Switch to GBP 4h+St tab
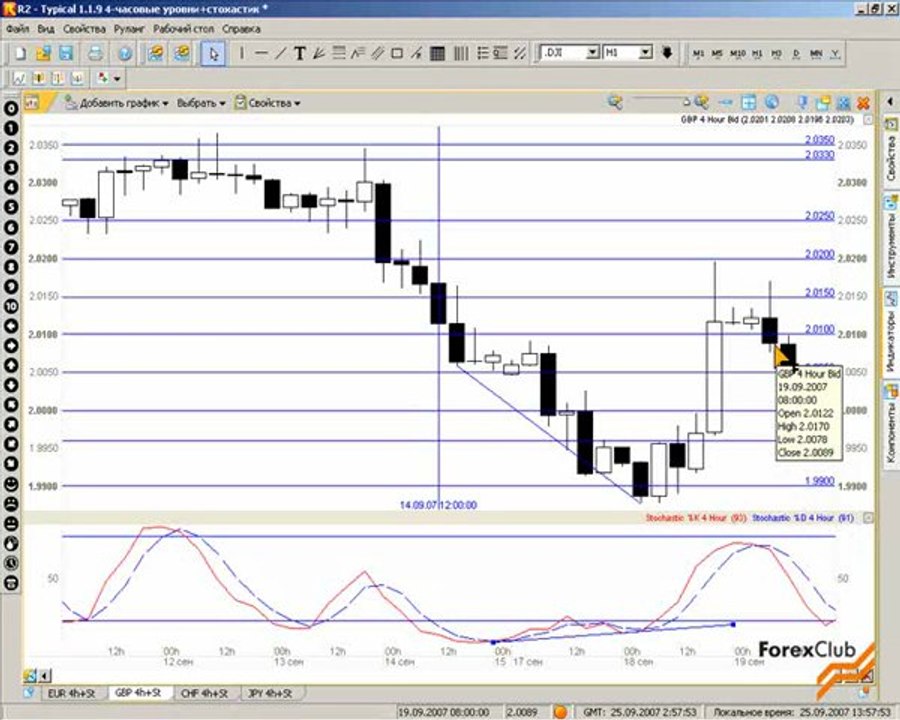900x720 pixels. tap(138, 693)
